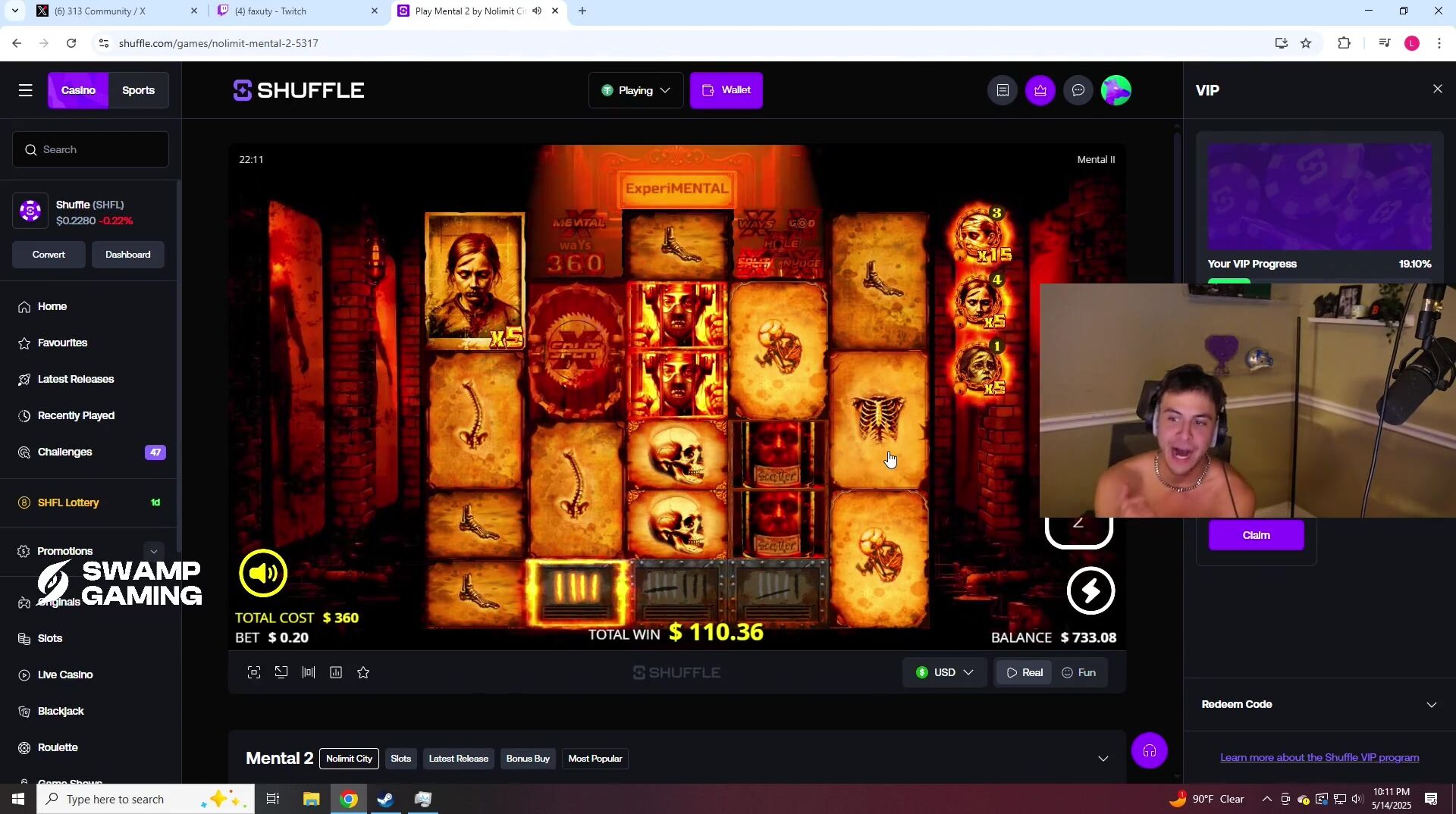The image size is (1456, 814).
Task: Open File Explorer from taskbar
Action: click(x=311, y=799)
